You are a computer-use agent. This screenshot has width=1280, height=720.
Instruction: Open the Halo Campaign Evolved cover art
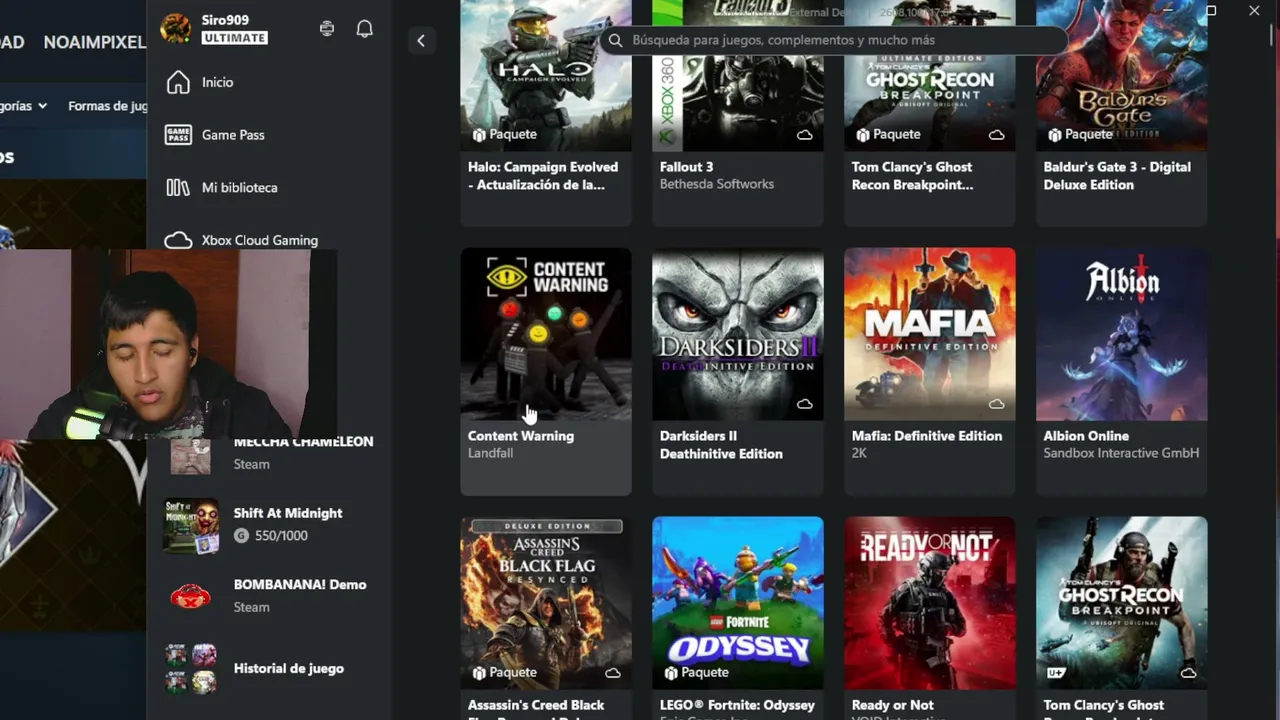pos(546,76)
